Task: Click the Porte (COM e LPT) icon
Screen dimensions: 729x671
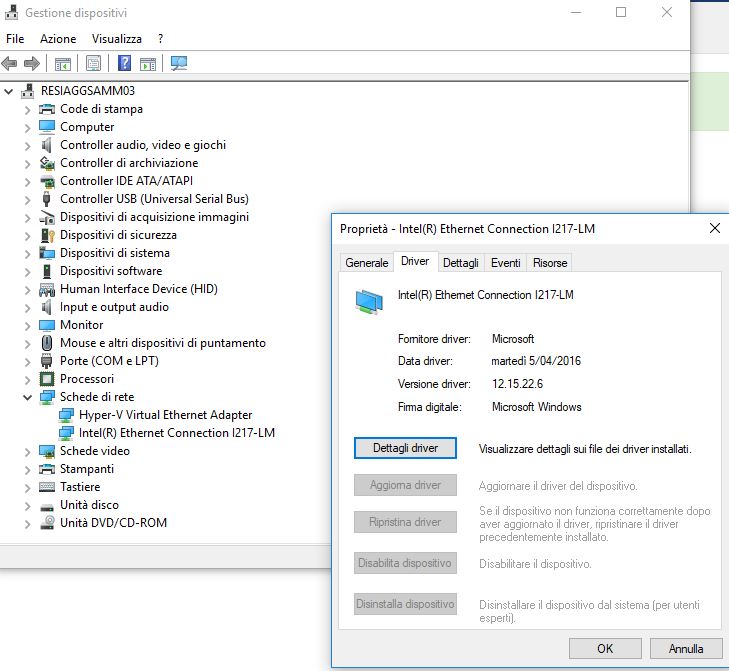Action: point(46,361)
